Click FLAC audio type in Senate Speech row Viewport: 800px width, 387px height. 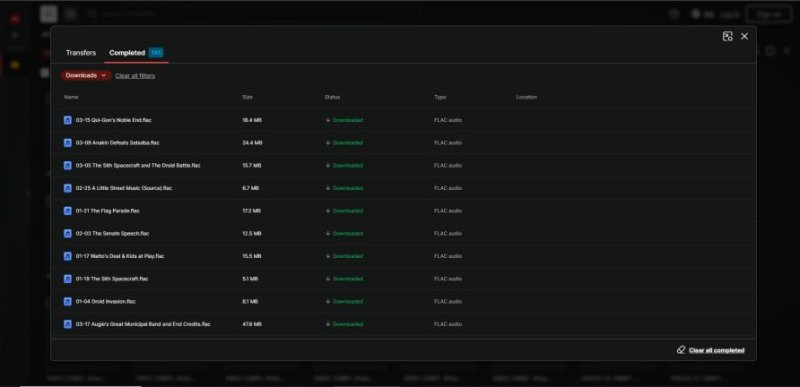click(448, 234)
